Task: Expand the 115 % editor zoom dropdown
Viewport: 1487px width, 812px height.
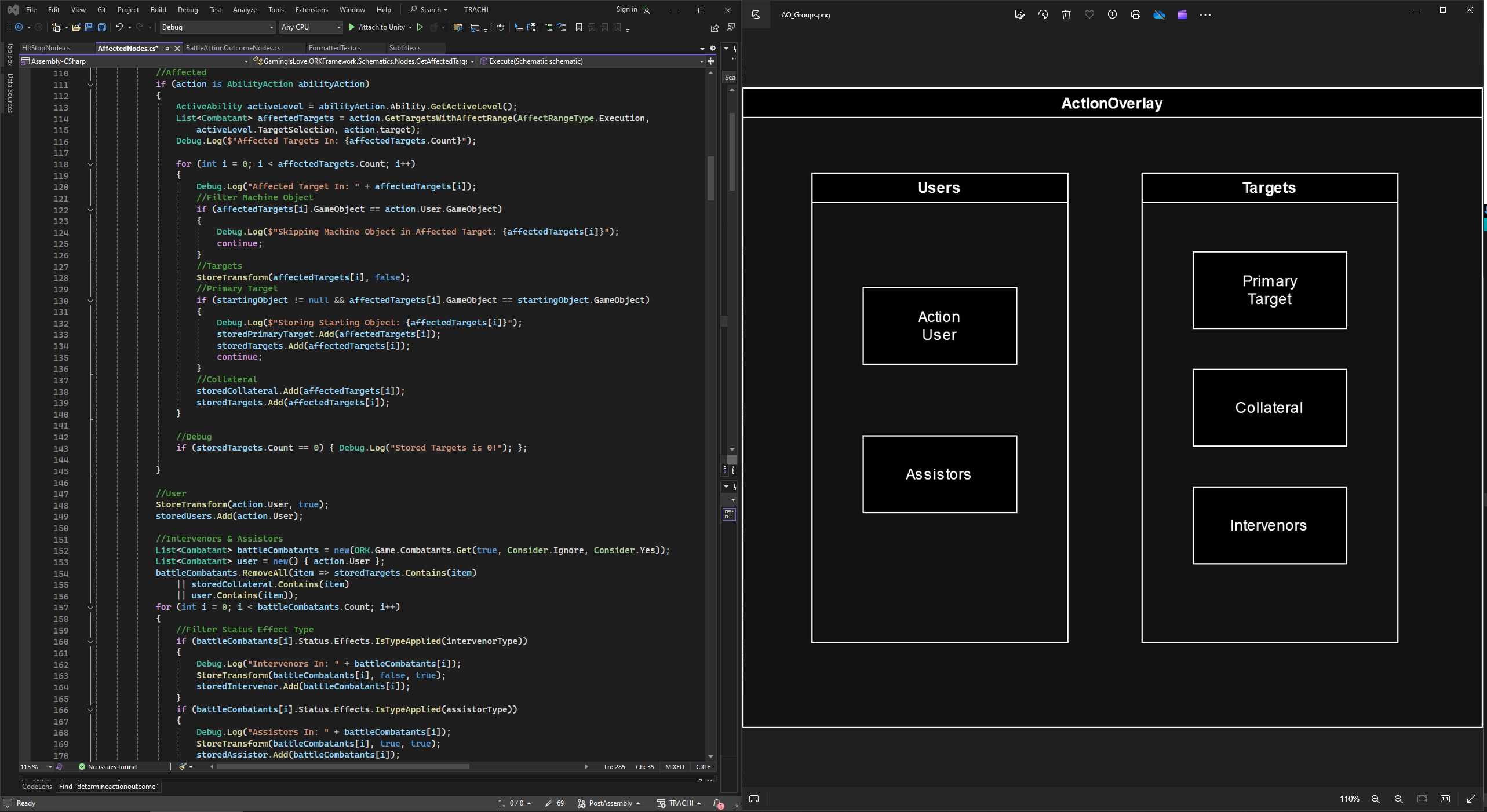Action: pos(50,767)
